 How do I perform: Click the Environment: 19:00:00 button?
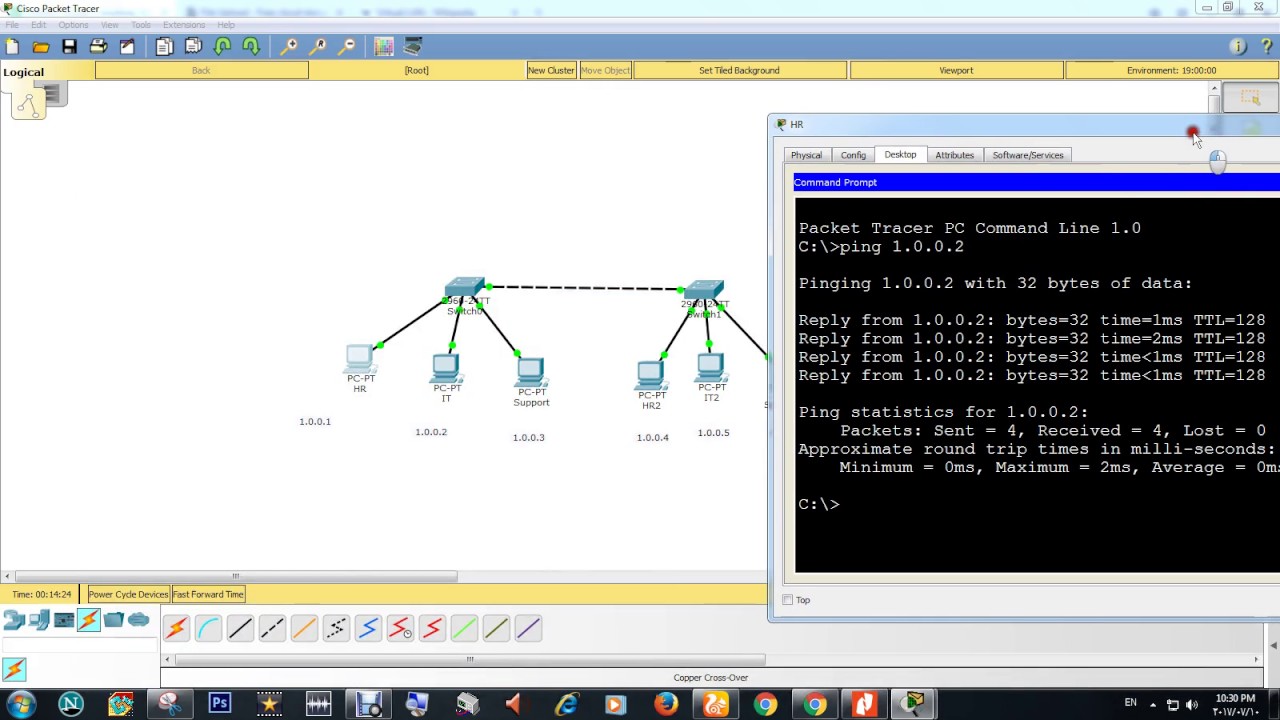pyautogui.click(x=1171, y=70)
